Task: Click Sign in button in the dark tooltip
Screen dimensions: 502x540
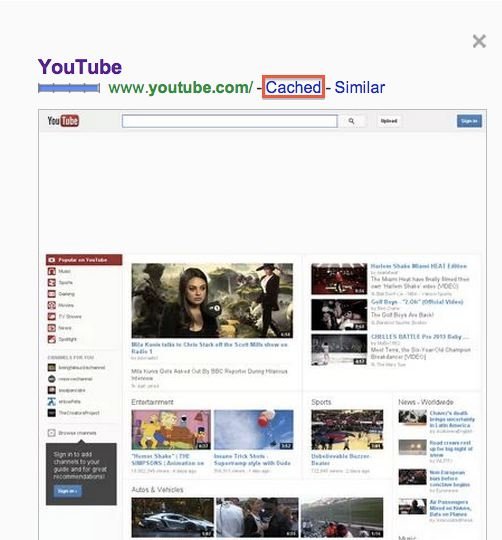Action: click(67, 491)
